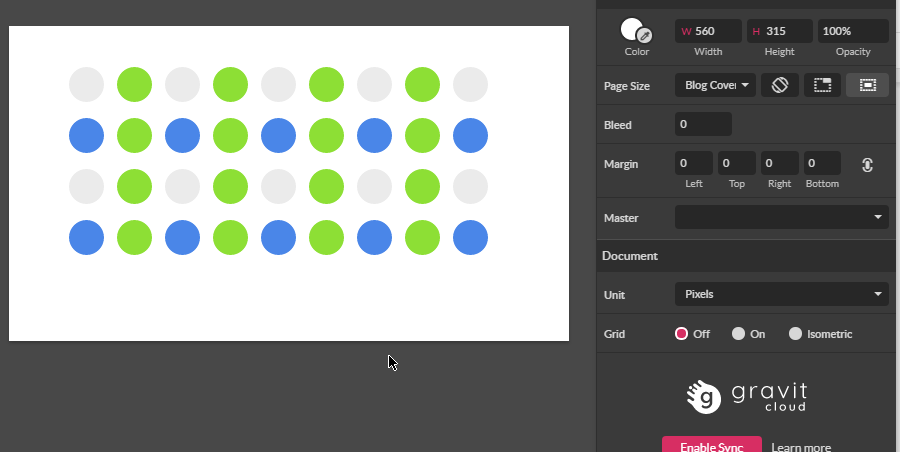Screen dimensions: 900x452
Task: Click the Right margin input
Action: click(x=779, y=163)
